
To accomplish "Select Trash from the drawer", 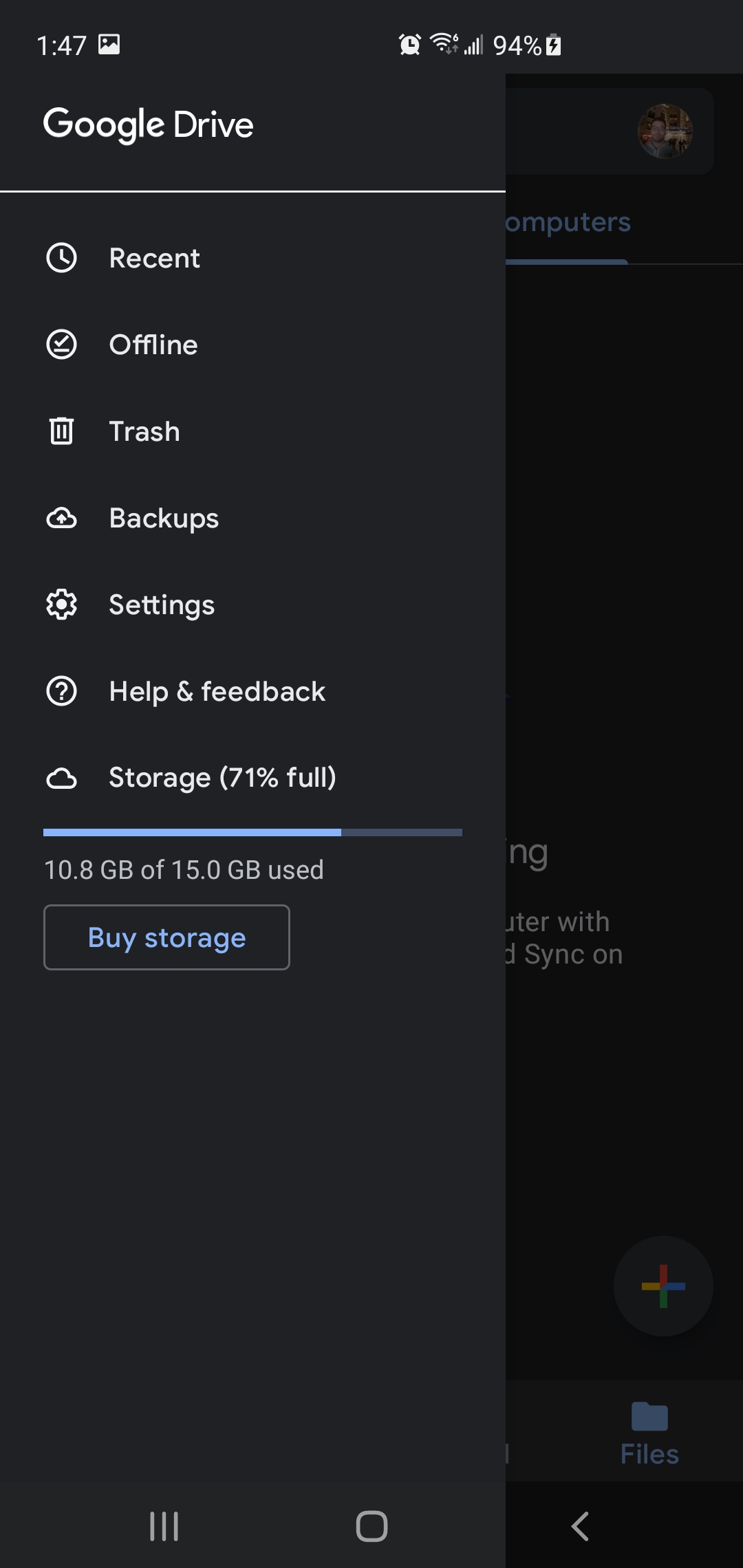I will coord(144,432).
